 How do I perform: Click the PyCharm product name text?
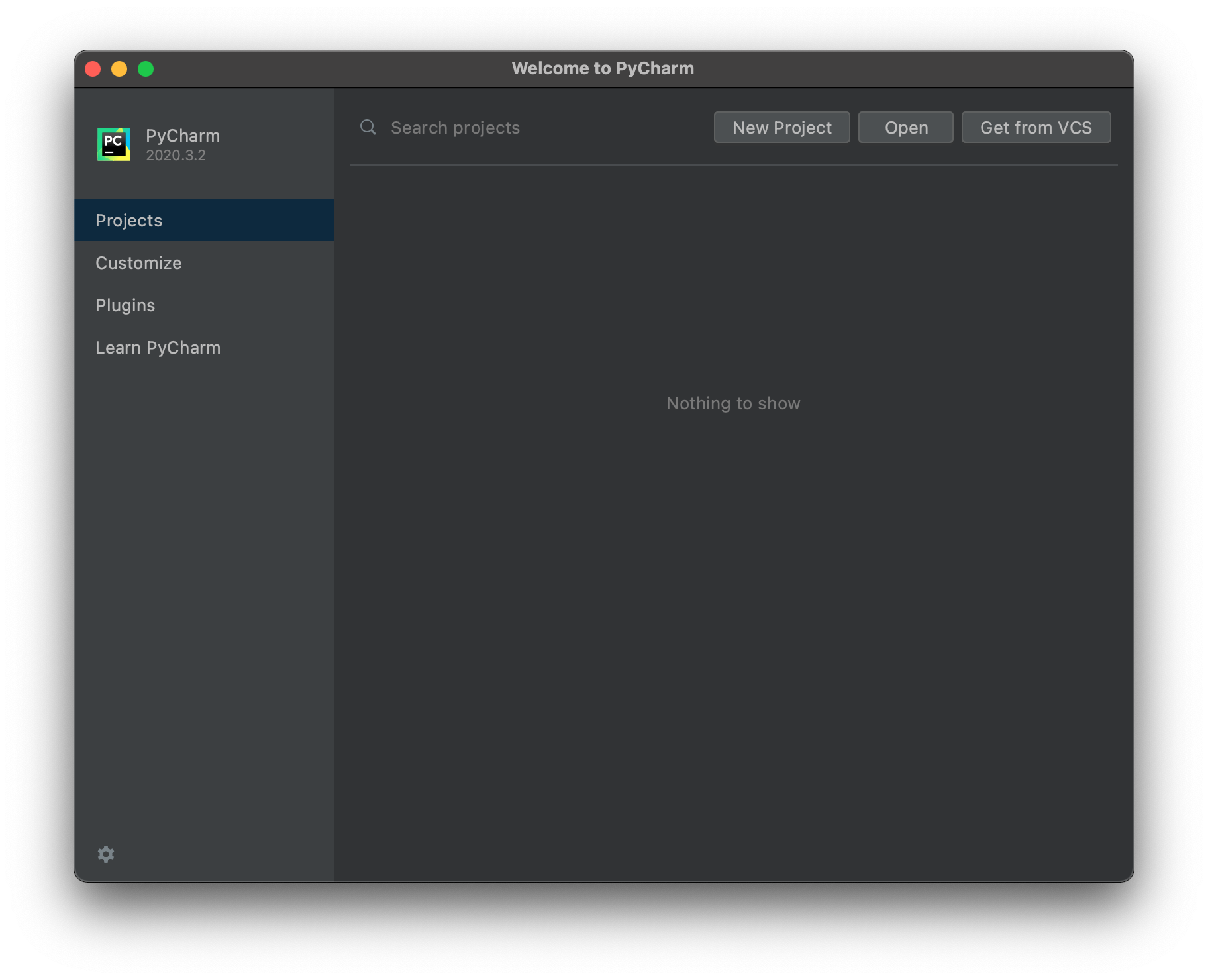coord(183,136)
